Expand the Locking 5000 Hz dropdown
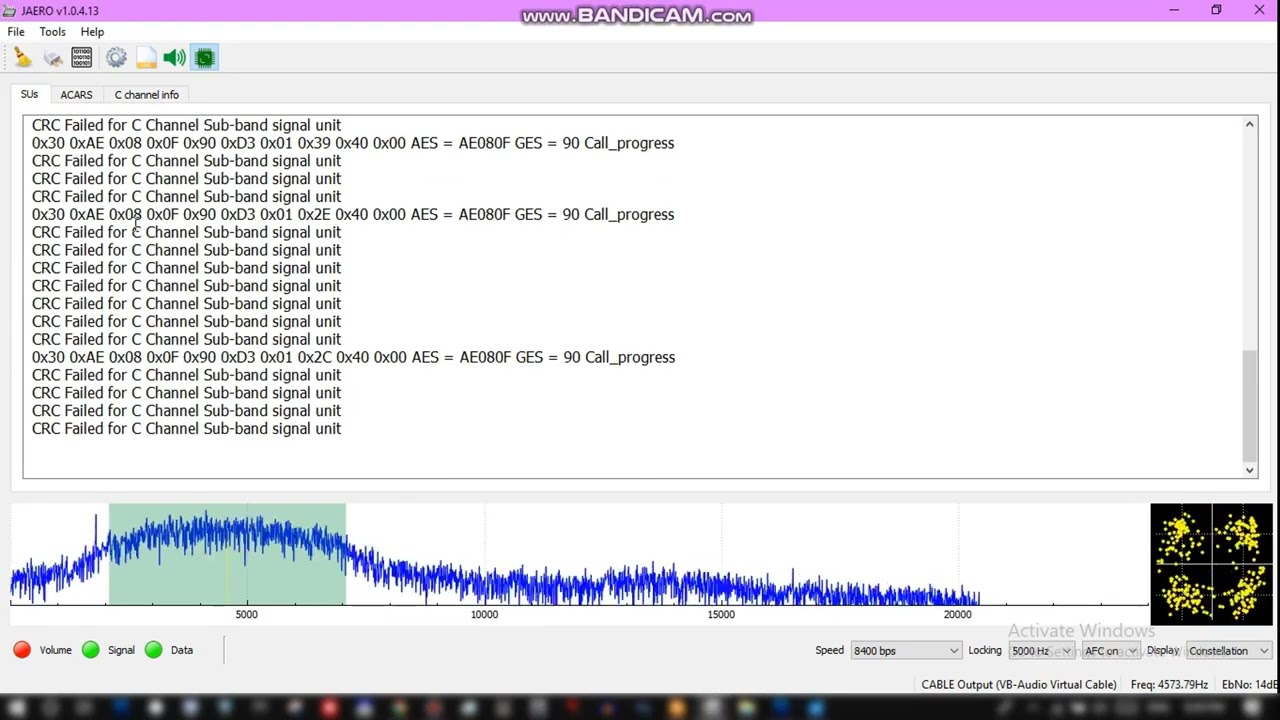1280x720 pixels. click(x=1041, y=651)
